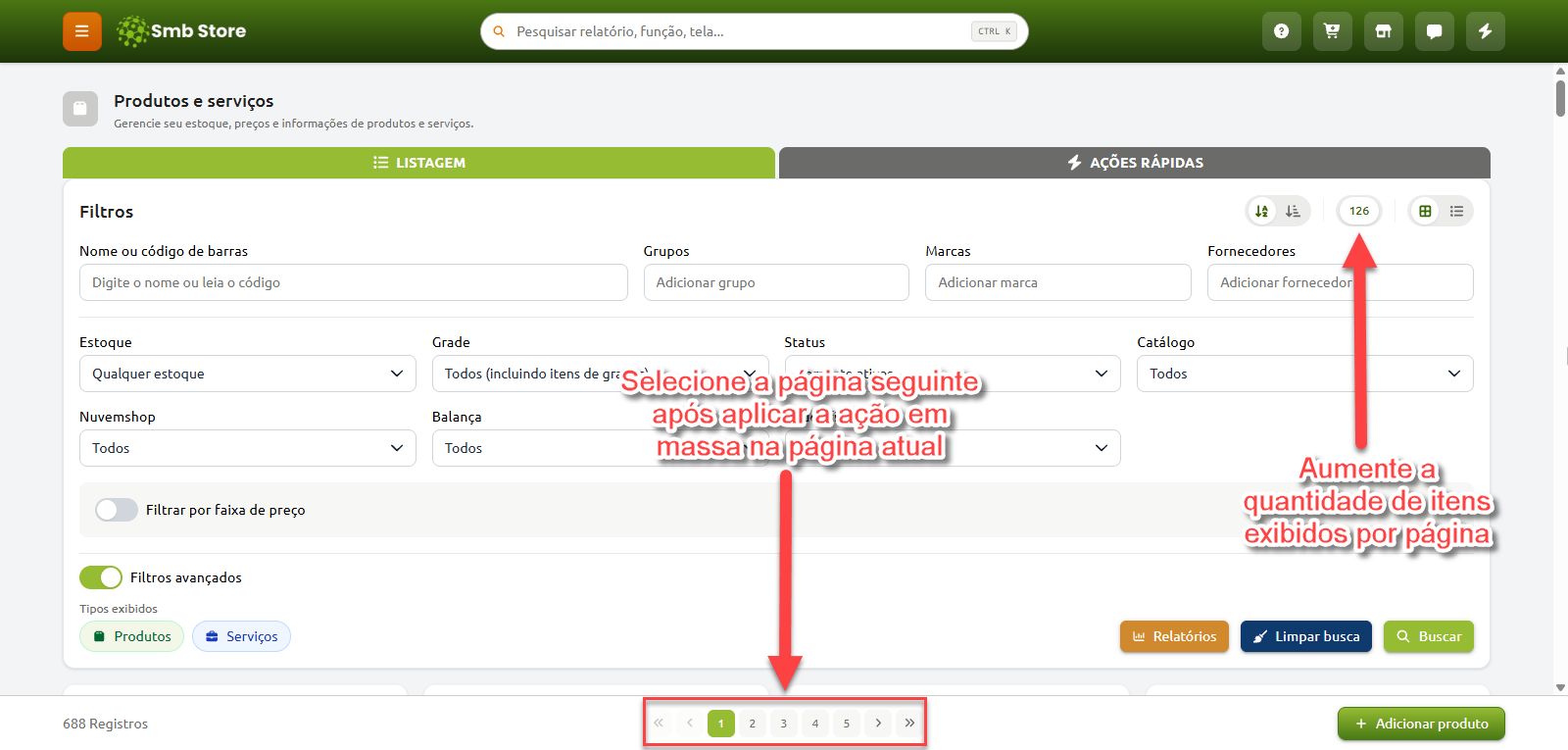1568x750 pixels.
Task: Go to first page double-arrow
Action: (x=659, y=724)
